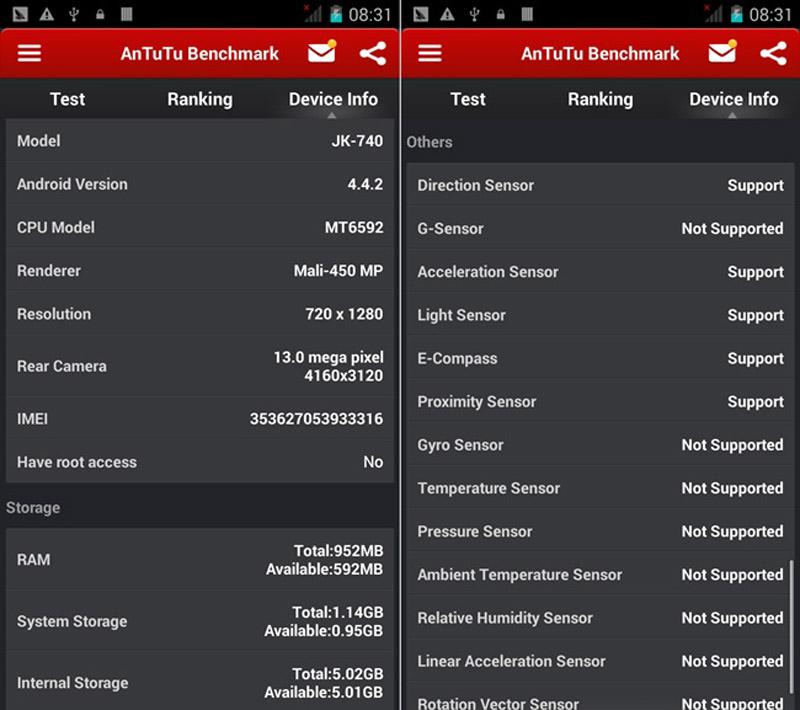Click the 08:31 clock on the right screen

tap(770, 14)
